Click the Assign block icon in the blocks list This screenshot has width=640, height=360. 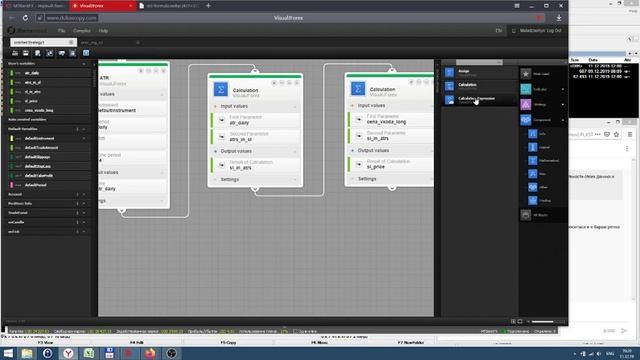click(449, 72)
